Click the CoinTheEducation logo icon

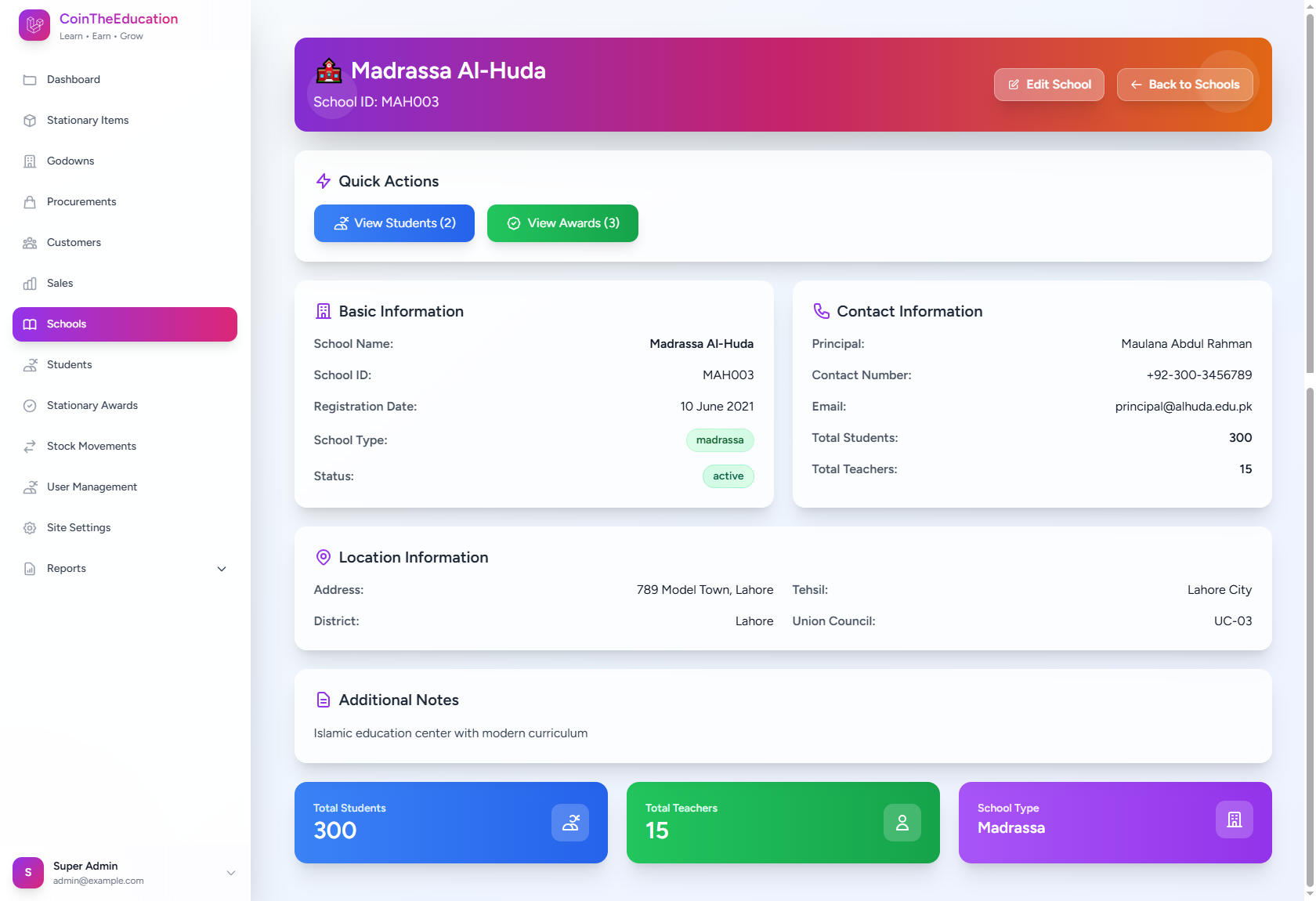coord(34,25)
